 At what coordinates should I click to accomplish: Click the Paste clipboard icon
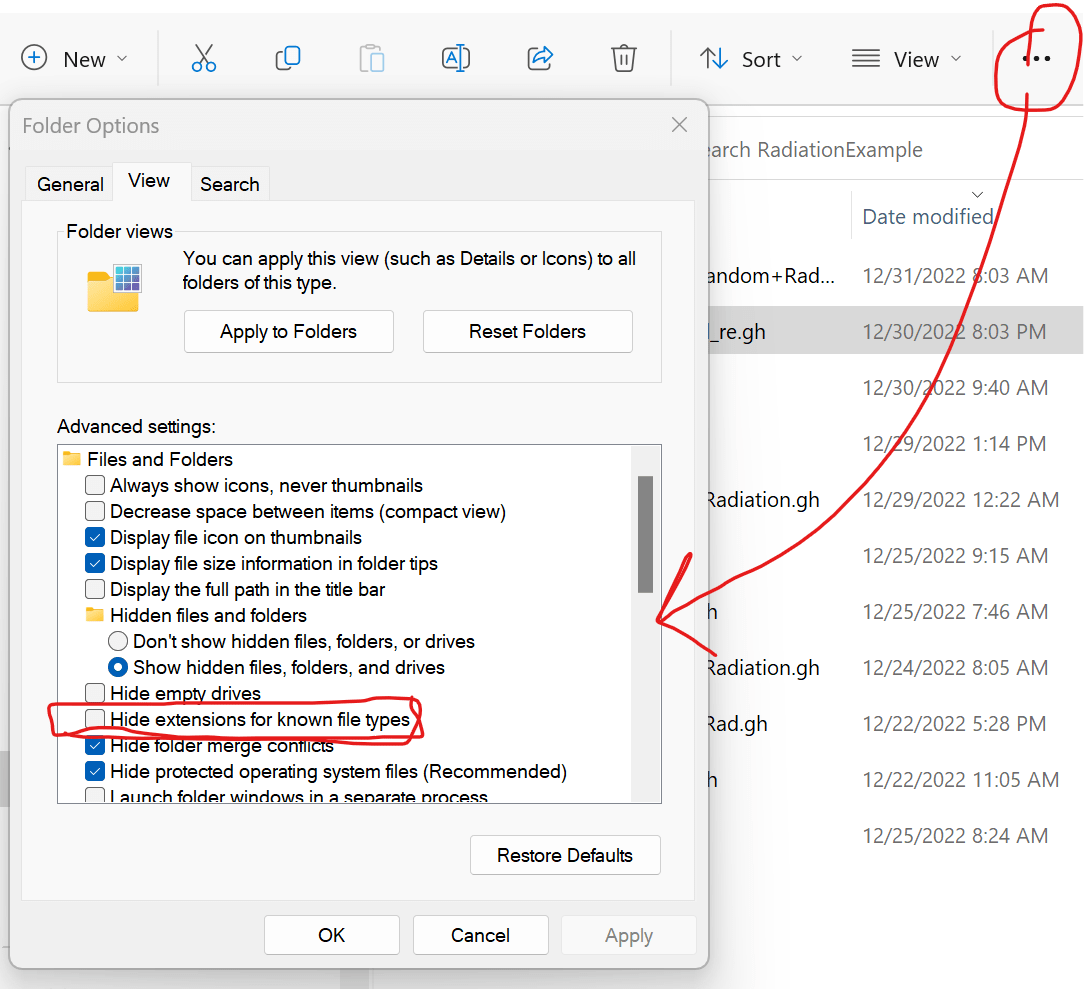pos(372,58)
